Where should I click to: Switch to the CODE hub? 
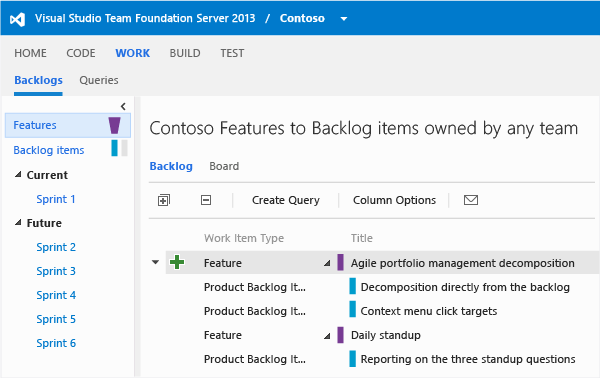pos(81,53)
